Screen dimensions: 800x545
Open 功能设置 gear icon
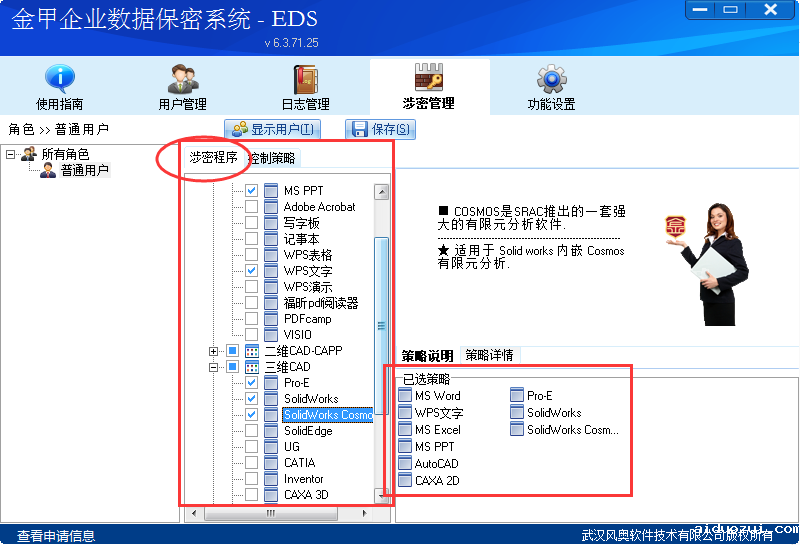click(x=552, y=79)
